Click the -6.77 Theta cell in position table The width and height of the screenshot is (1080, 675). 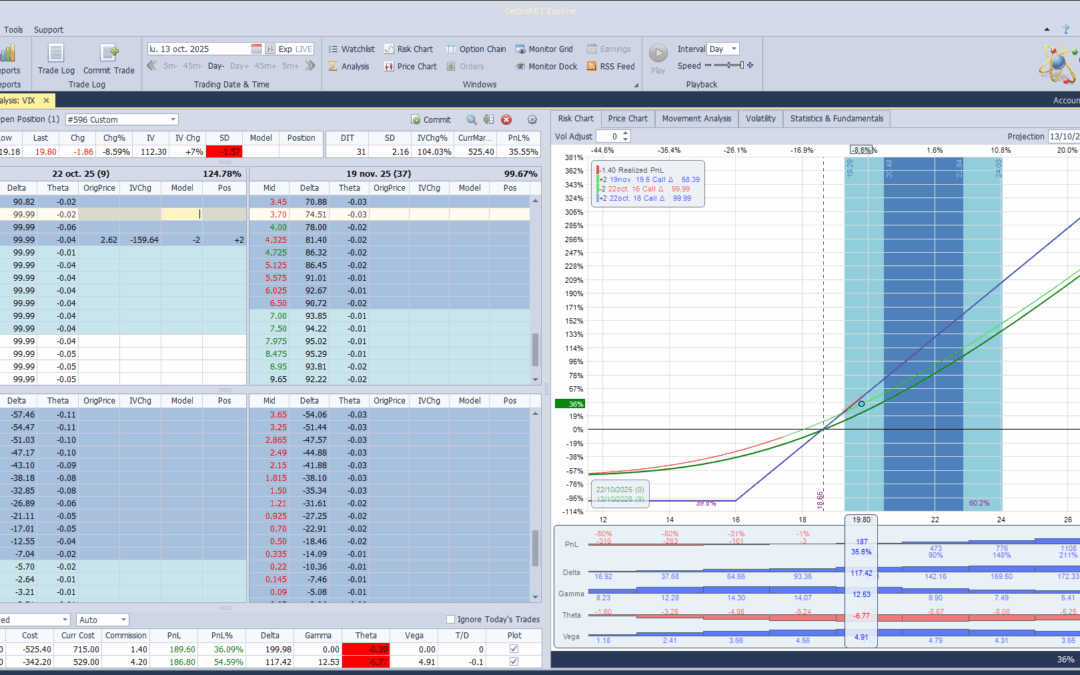(366, 661)
